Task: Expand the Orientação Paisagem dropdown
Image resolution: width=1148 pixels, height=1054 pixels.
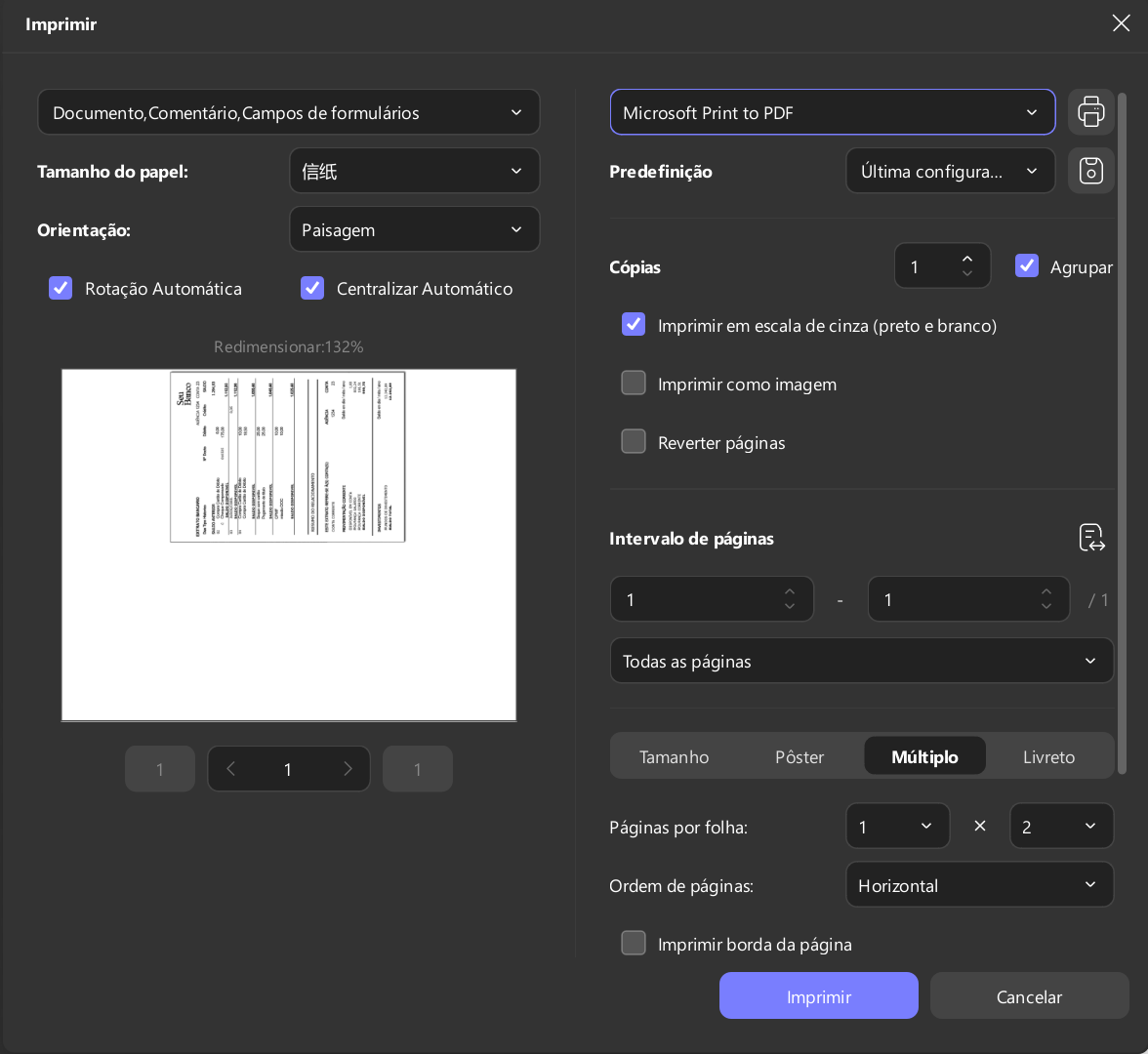Action: pyautogui.click(x=414, y=229)
